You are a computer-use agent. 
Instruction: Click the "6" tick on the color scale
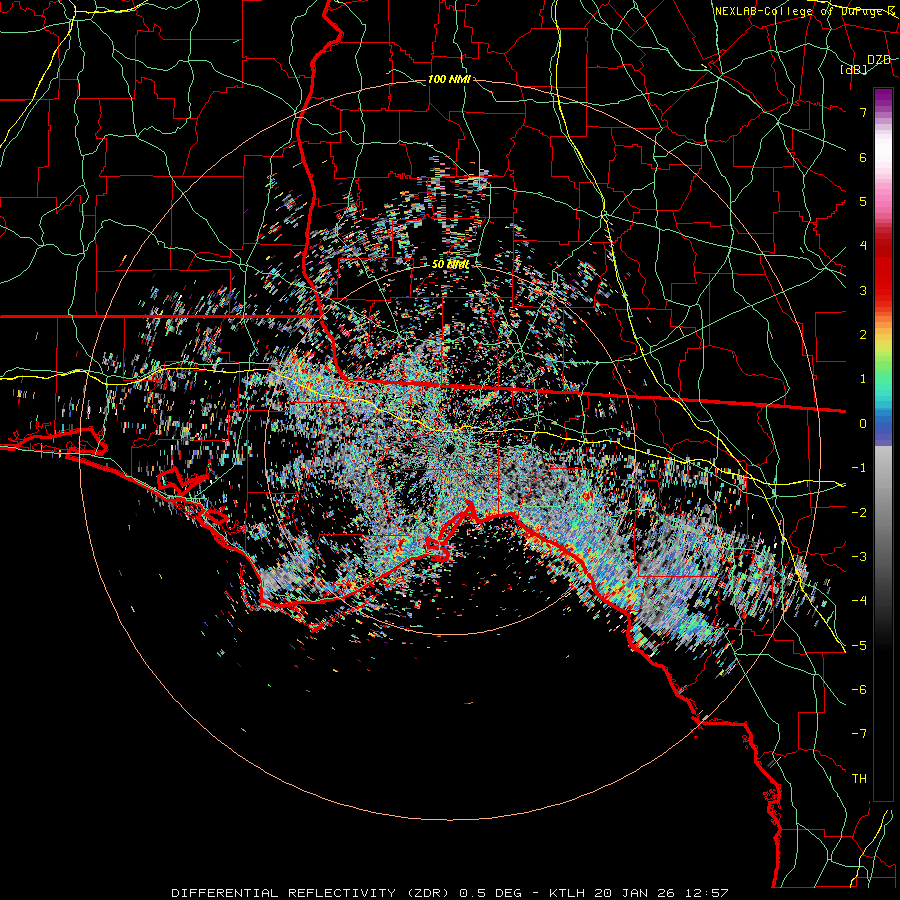pyautogui.click(x=863, y=157)
